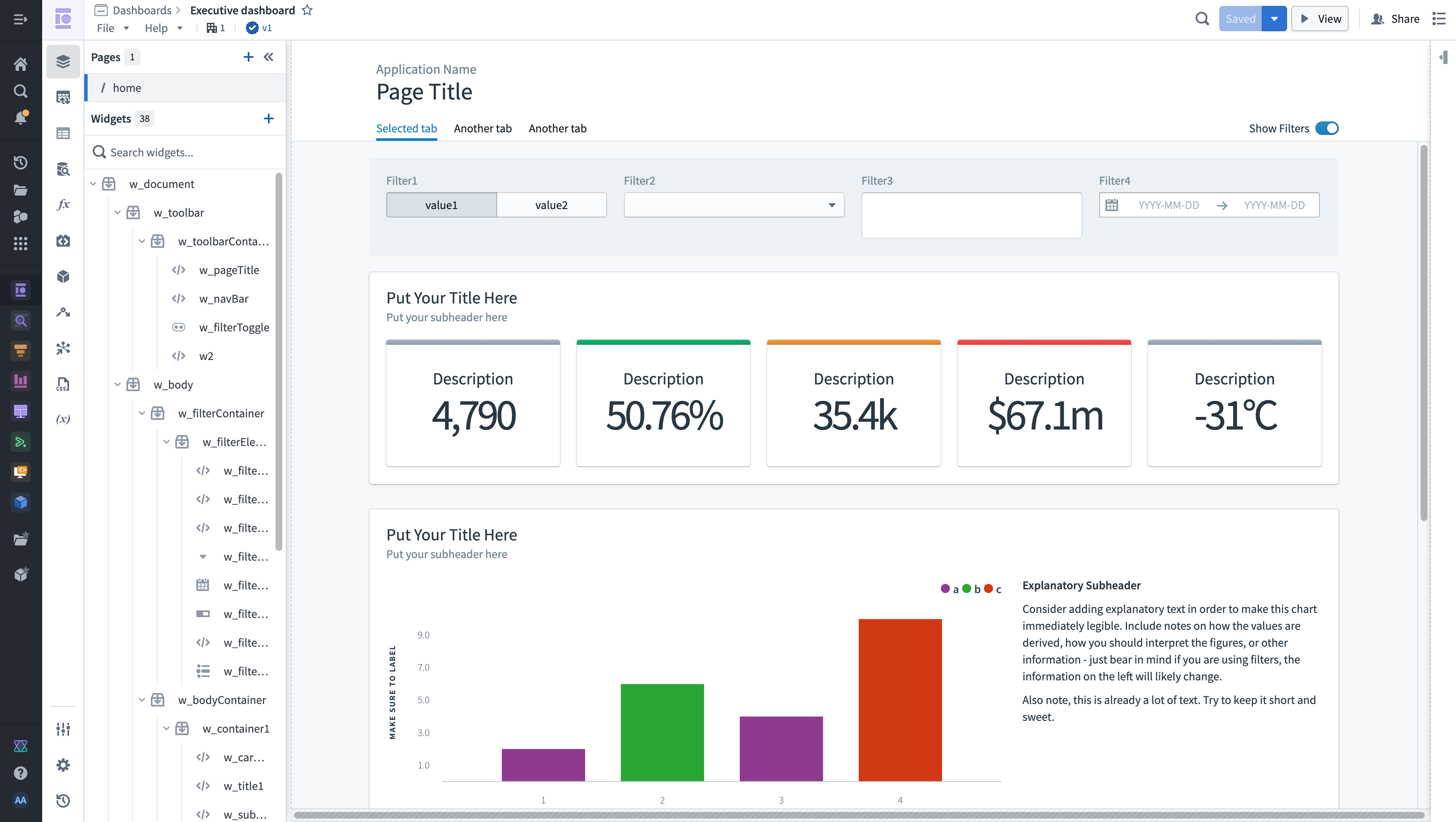This screenshot has height=822, width=1456.
Task: Open the functions fx icon
Action: [x=63, y=204]
